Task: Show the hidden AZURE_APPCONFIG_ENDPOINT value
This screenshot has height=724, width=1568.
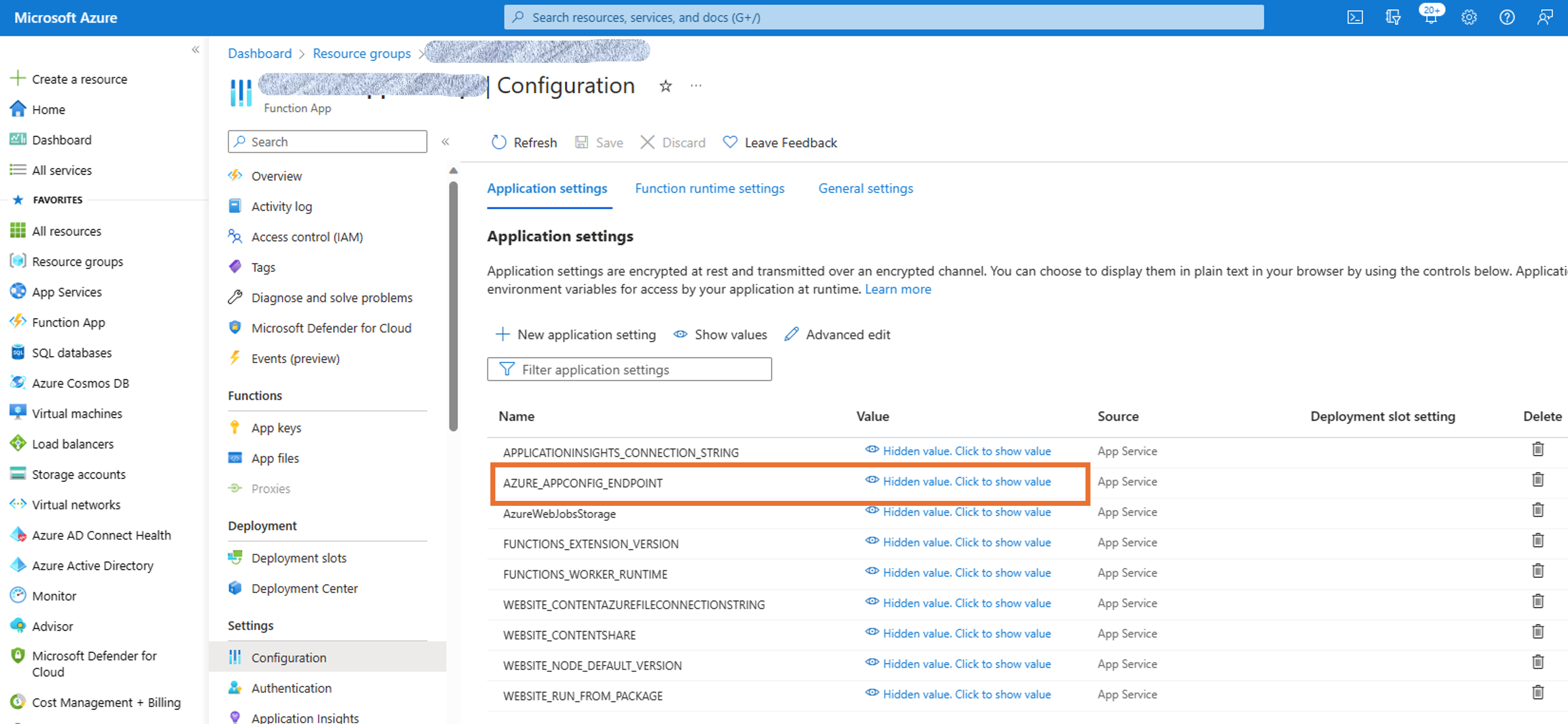Action: (966, 481)
